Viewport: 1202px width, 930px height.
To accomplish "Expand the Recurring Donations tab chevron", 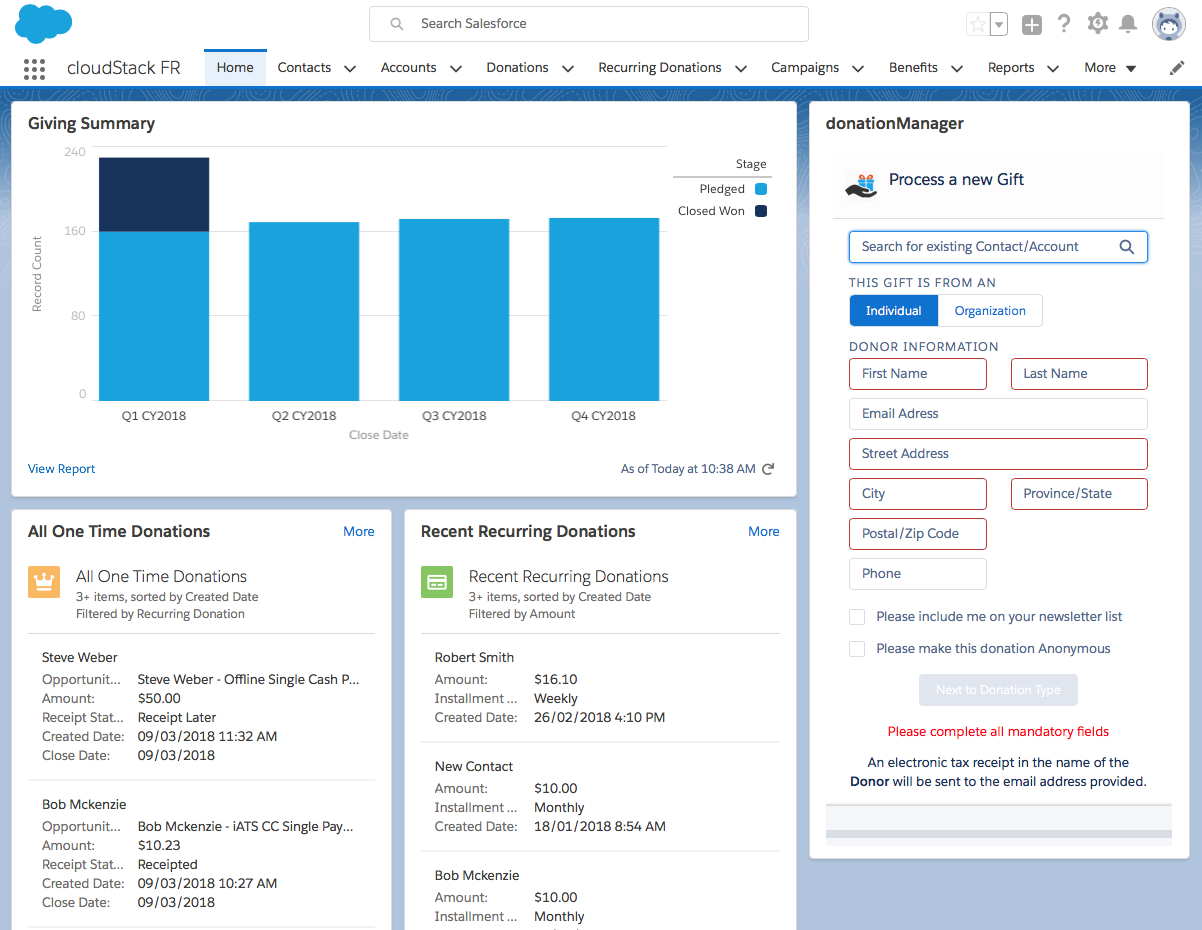I will click(x=741, y=69).
